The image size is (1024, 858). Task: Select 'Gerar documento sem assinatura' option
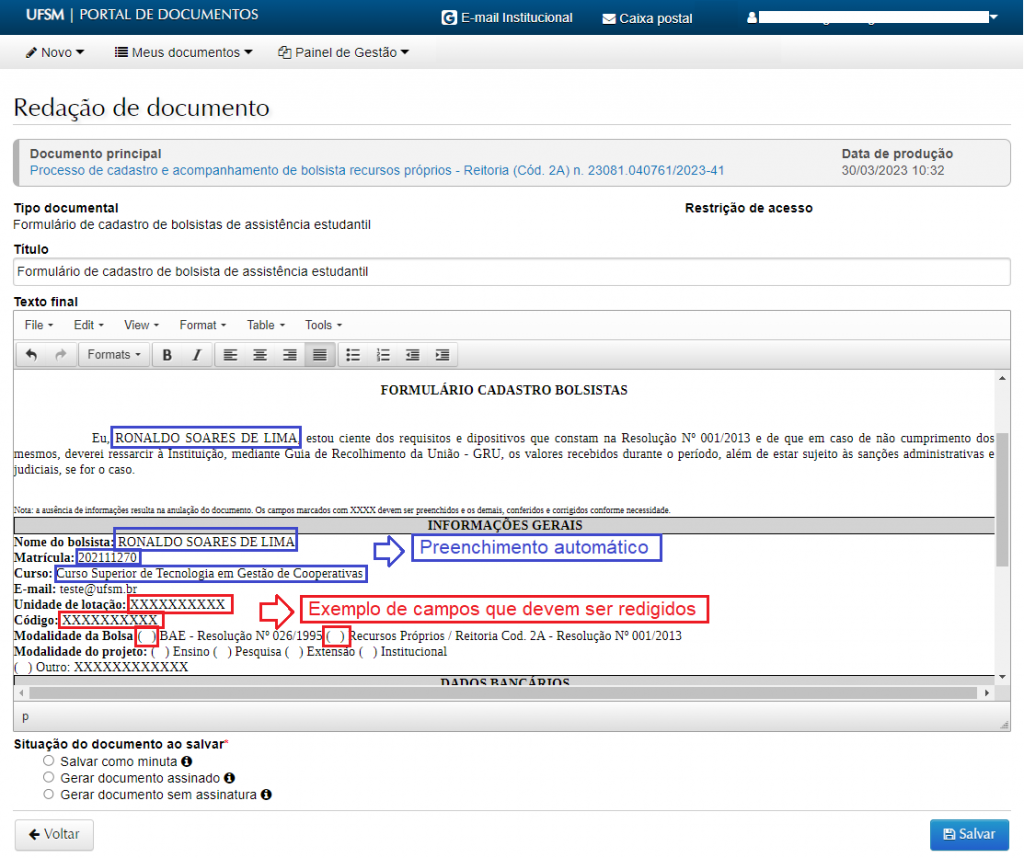(48, 794)
